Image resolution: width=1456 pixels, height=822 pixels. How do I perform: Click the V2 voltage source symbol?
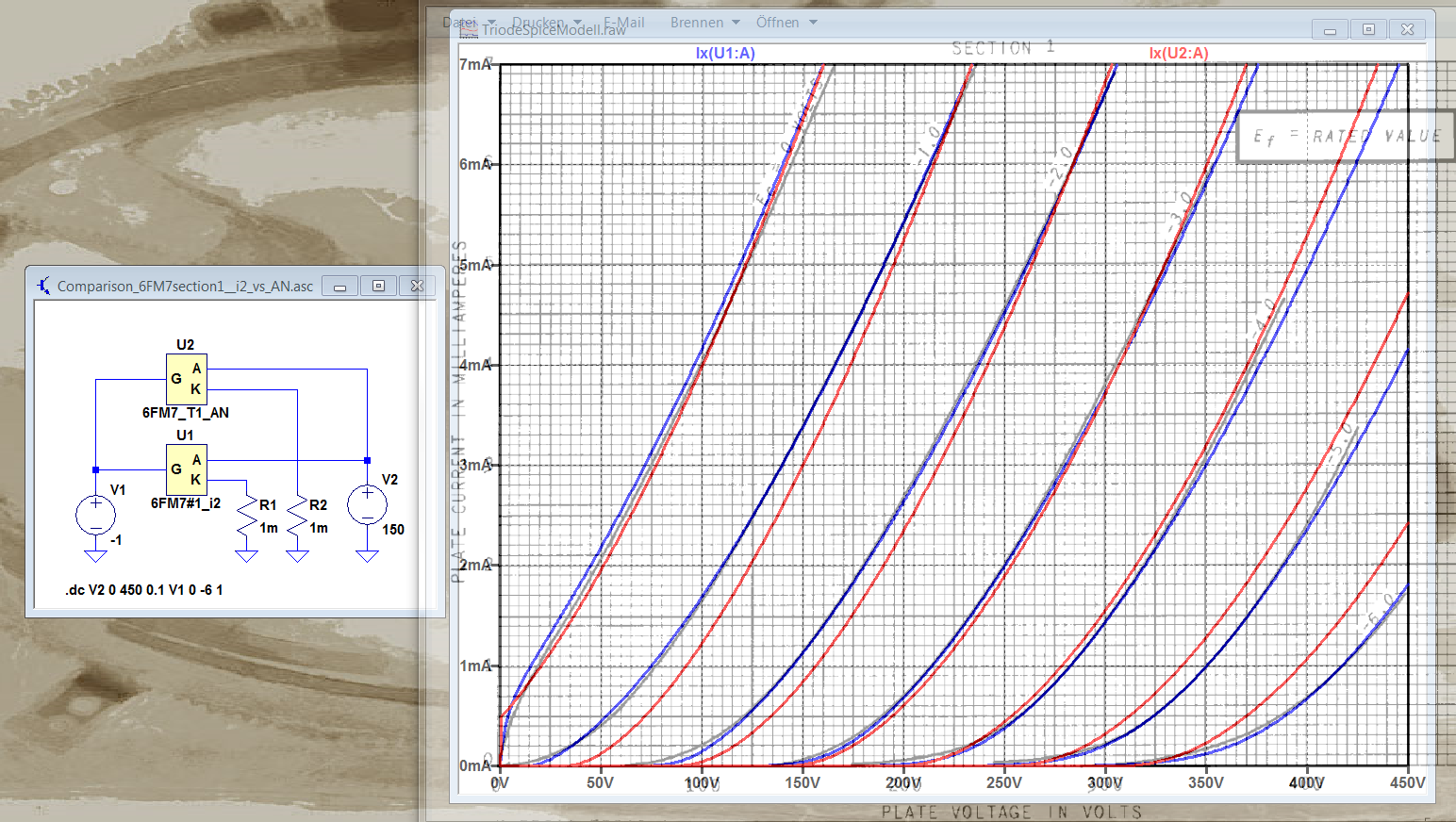pos(367,504)
